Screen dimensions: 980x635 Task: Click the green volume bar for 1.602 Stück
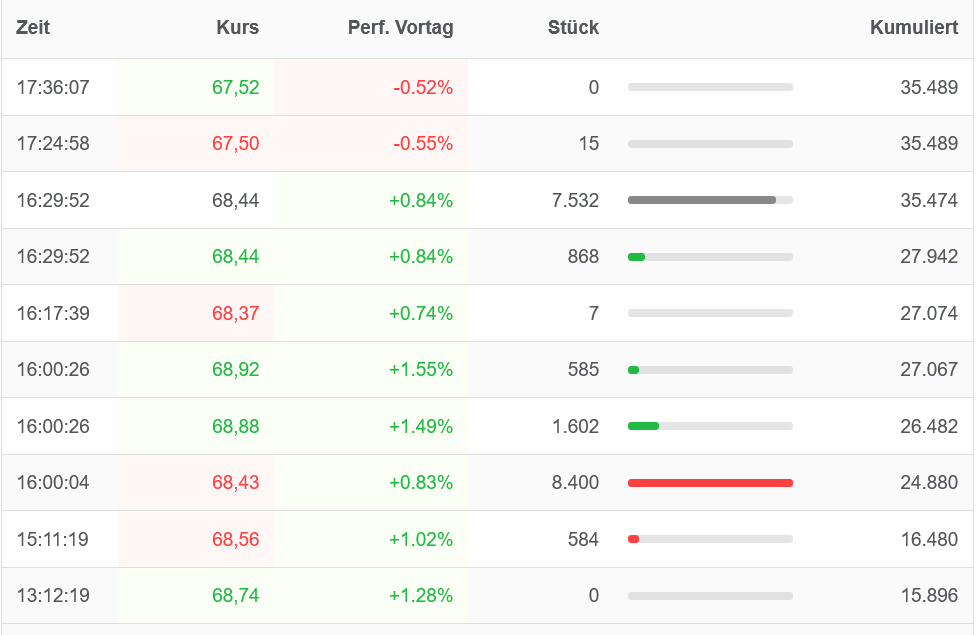(643, 426)
